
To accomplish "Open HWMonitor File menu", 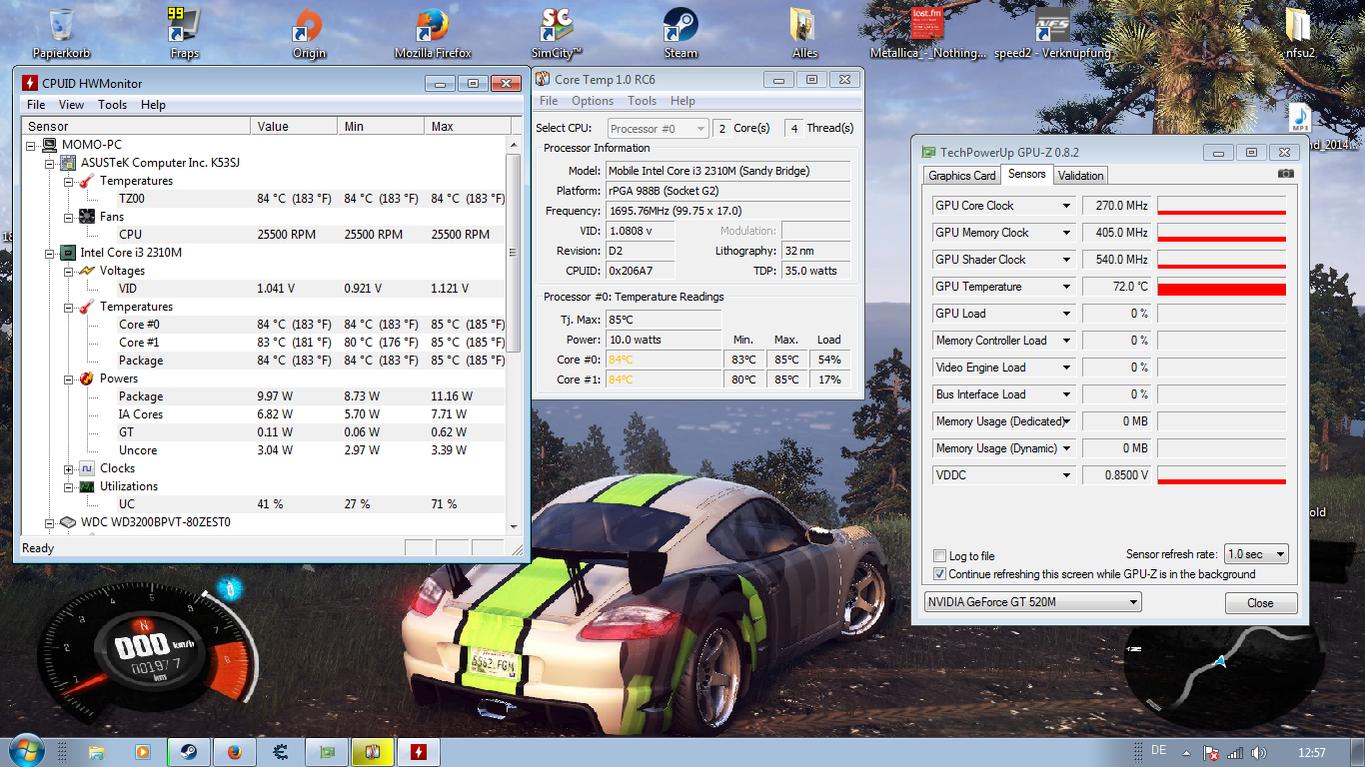I will point(36,104).
